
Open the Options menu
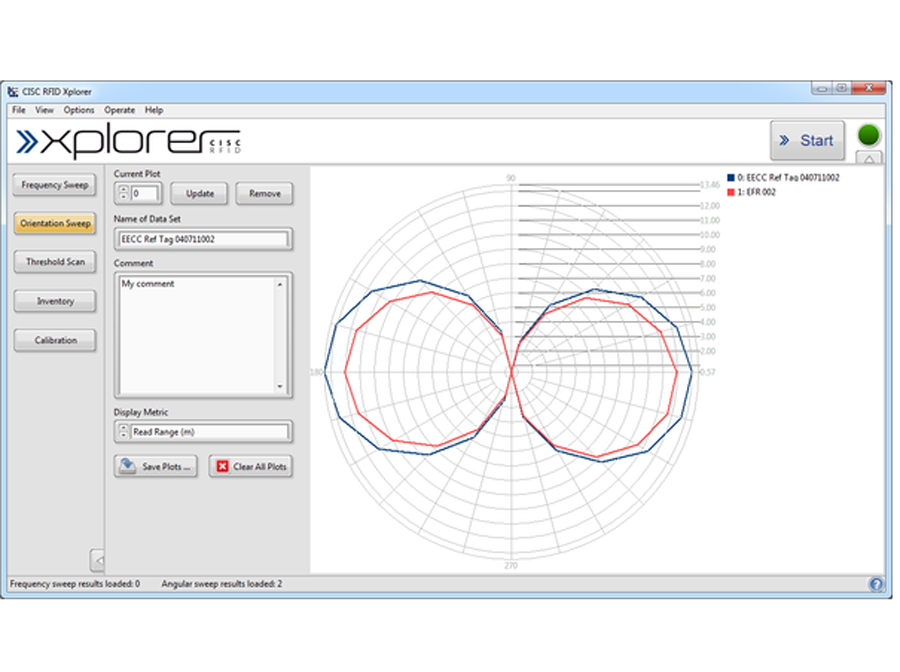(x=79, y=110)
